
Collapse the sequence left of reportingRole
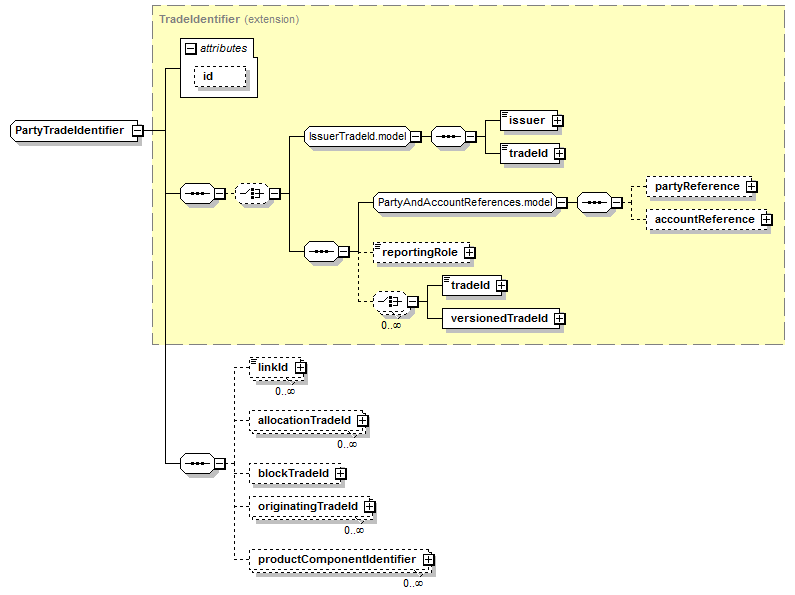tap(343, 251)
